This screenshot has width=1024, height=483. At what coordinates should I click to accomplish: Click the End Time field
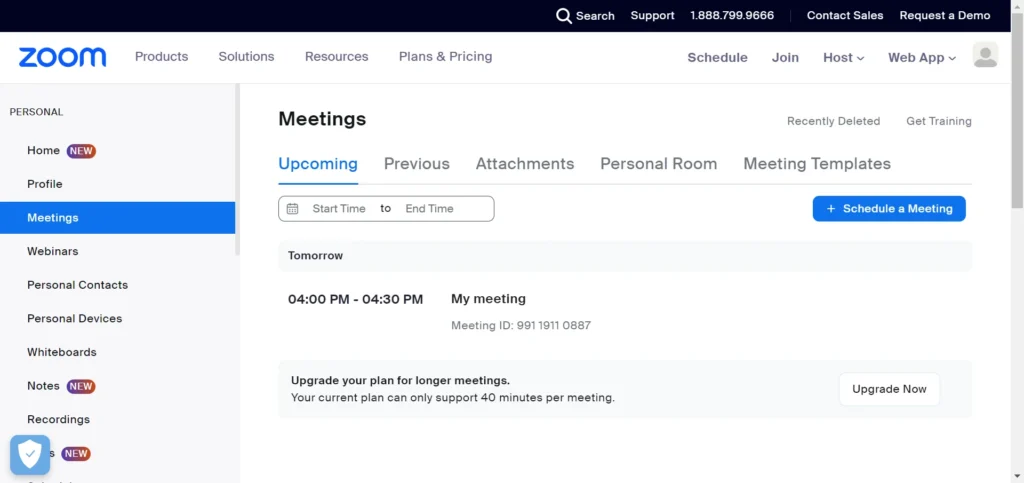coord(429,209)
